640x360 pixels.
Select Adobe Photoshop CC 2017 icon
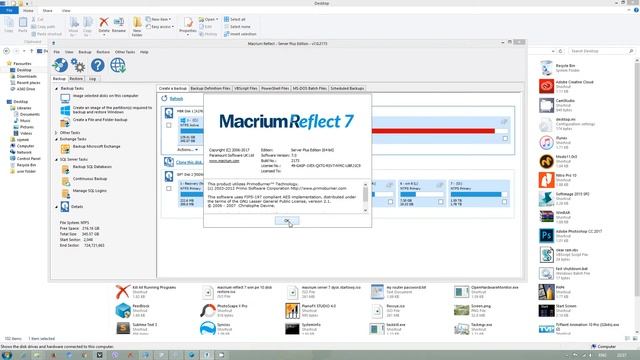coord(546,236)
